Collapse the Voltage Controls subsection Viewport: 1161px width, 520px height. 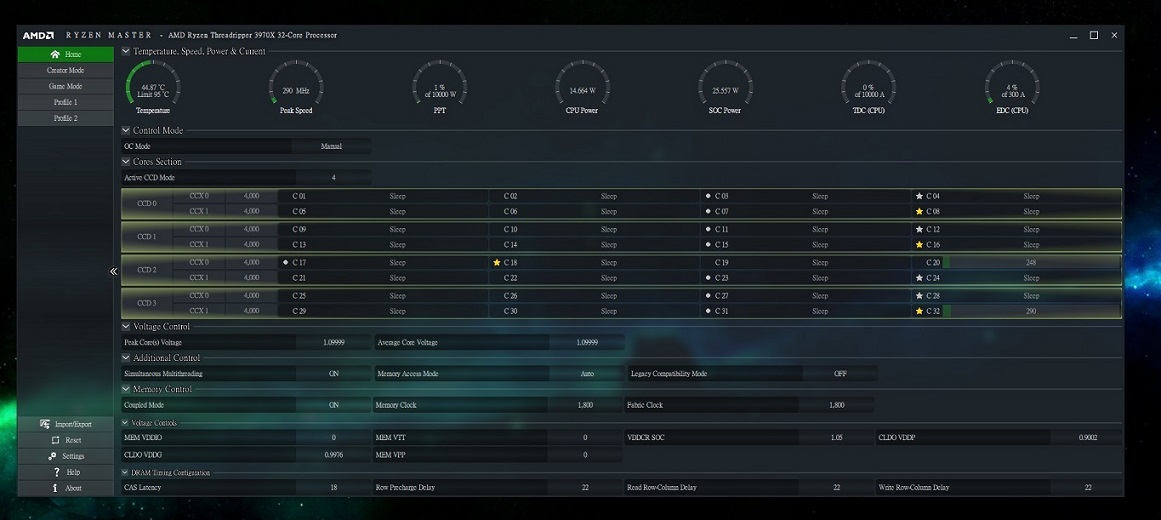coord(126,423)
